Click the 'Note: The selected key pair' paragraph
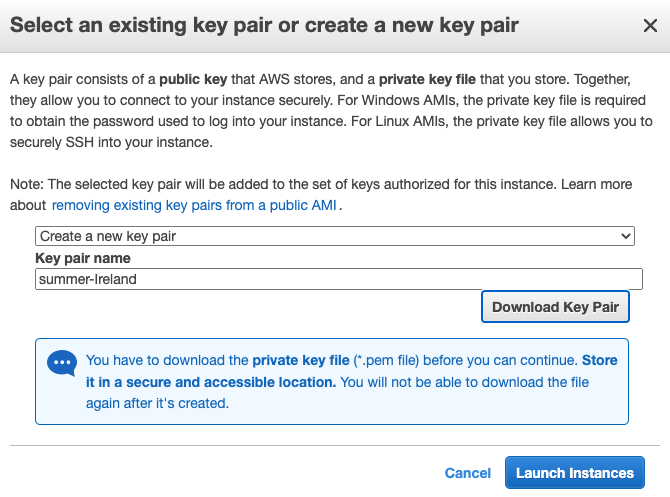 click(321, 195)
